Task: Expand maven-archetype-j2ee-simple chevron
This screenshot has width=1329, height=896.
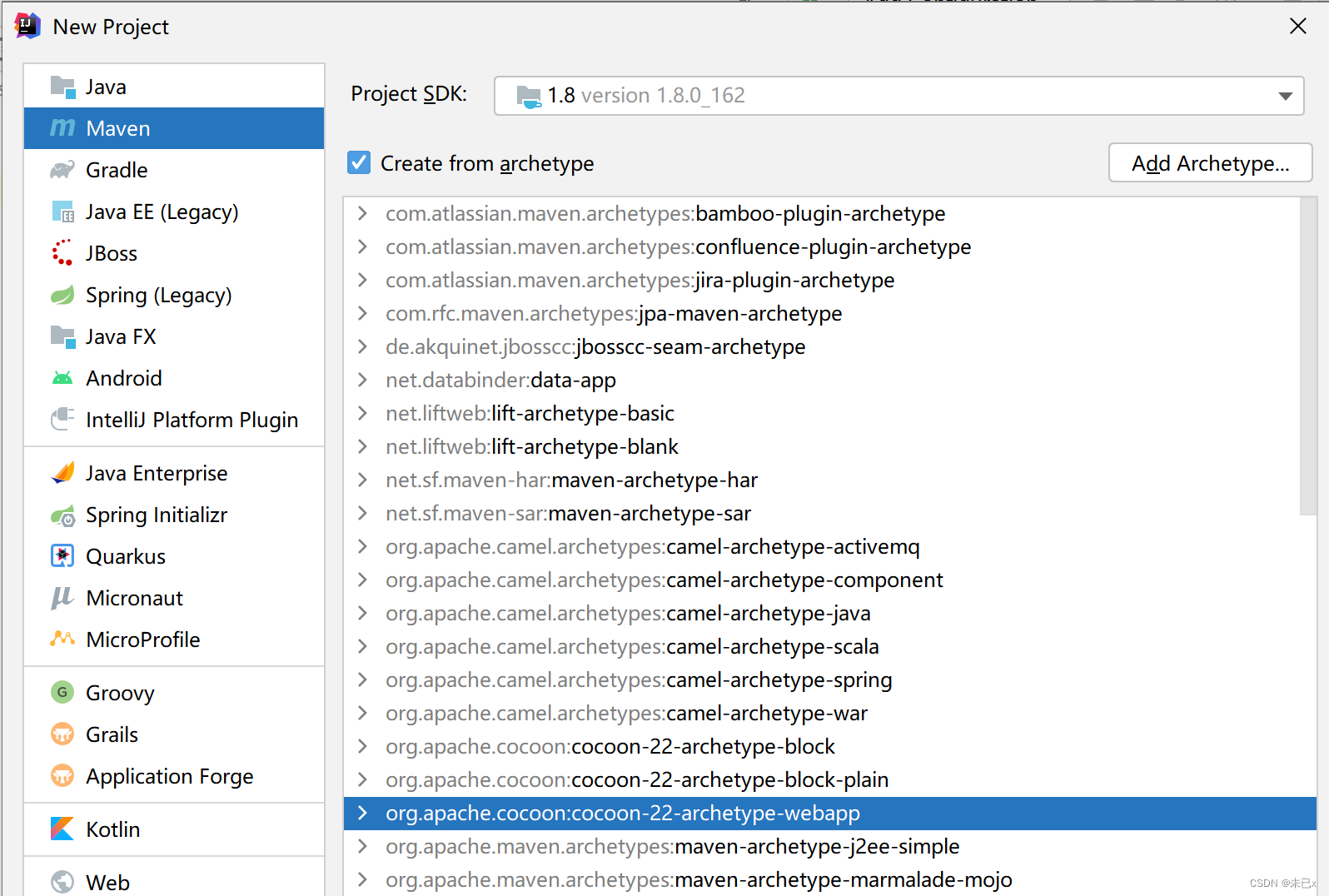Action: pos(362,846)
